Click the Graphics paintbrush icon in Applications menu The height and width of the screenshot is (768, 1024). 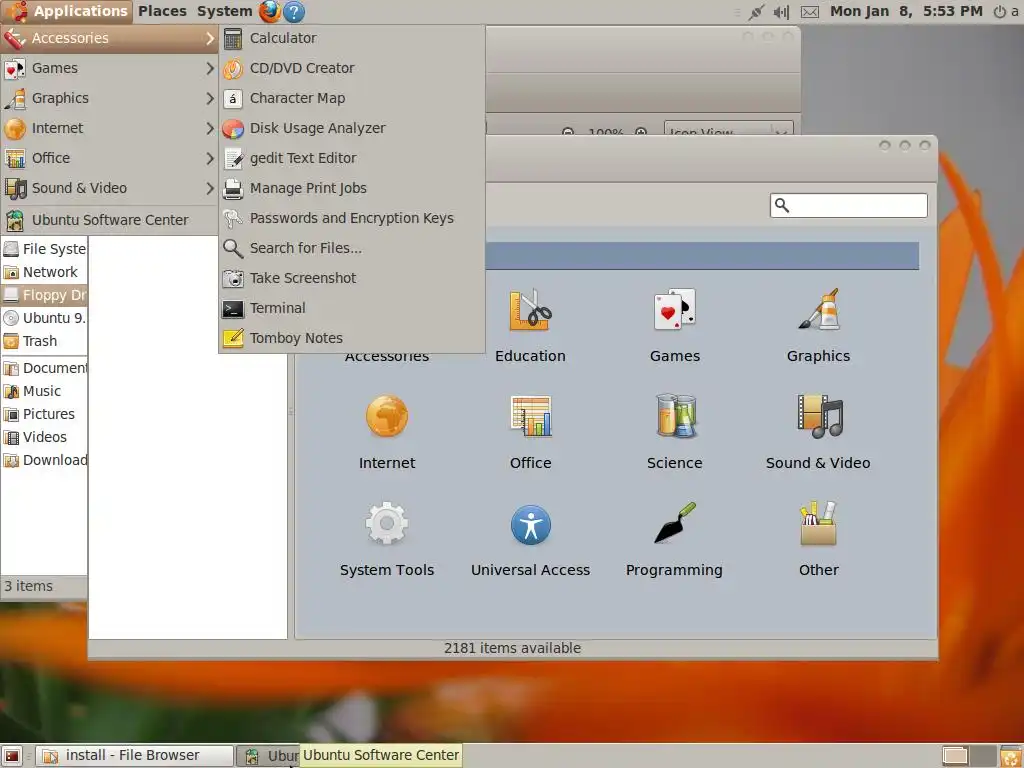[x=14, y=98]
